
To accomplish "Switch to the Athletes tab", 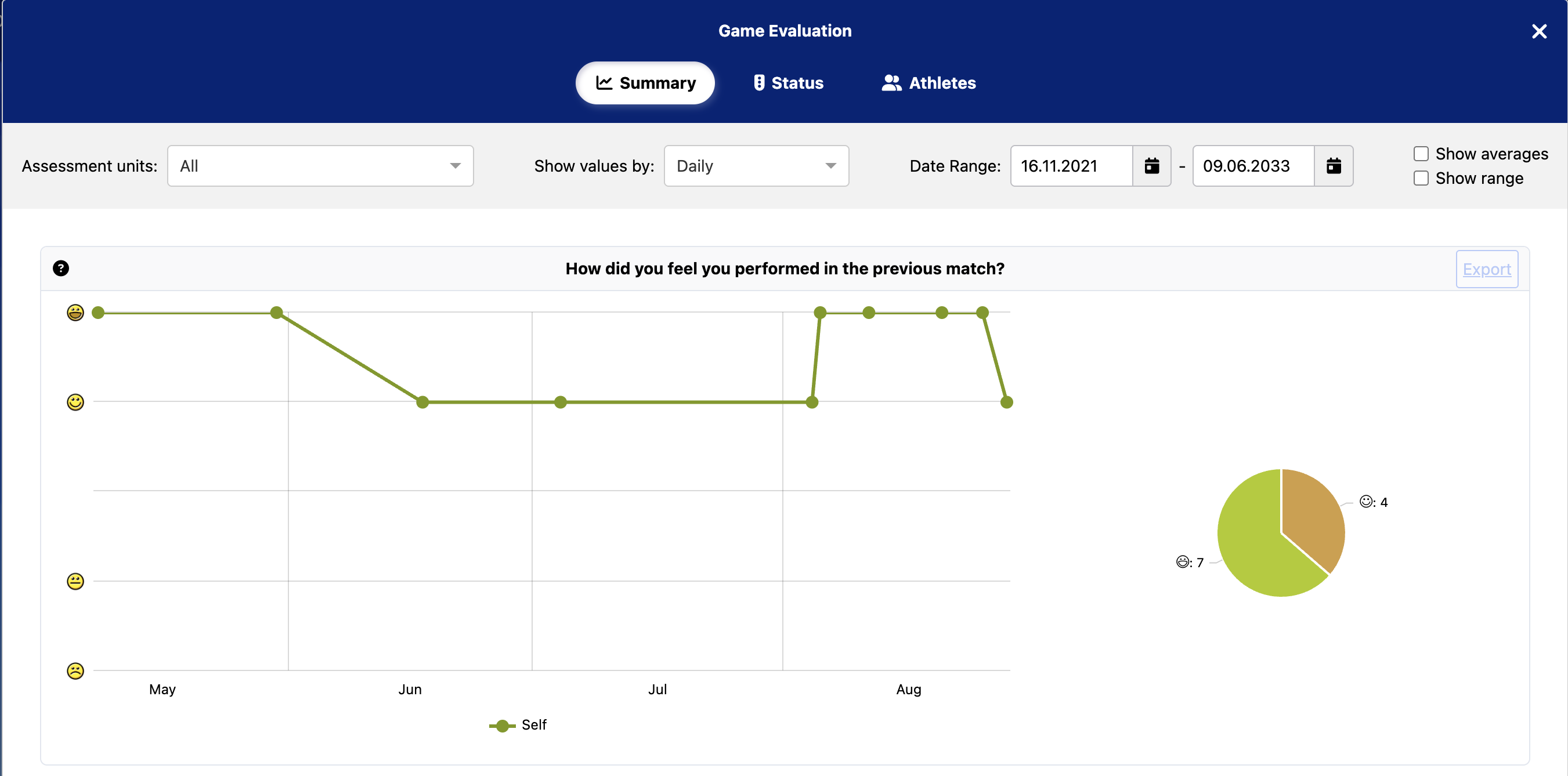I will (x=929, y=84).
